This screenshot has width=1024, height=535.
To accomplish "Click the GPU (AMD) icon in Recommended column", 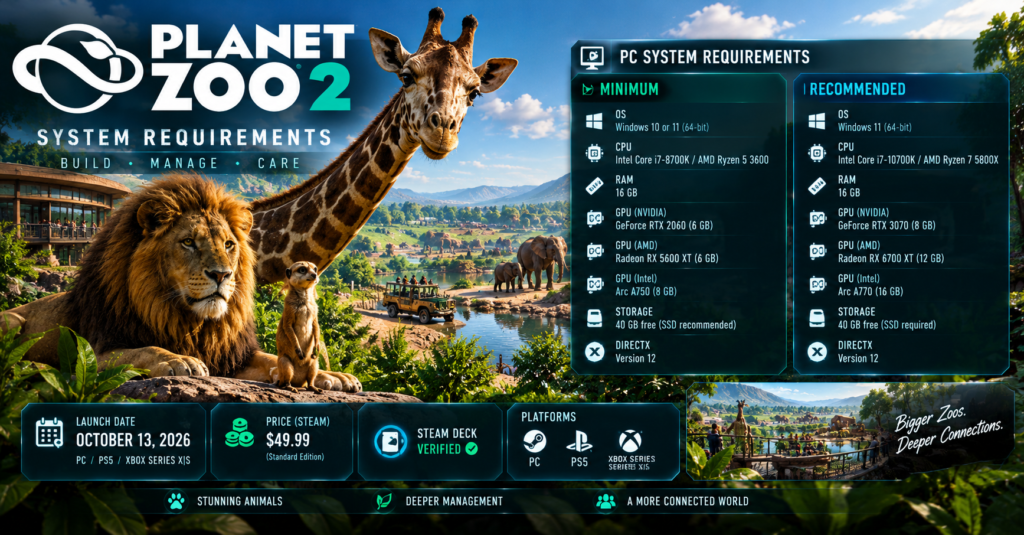I will pos(818,251).
